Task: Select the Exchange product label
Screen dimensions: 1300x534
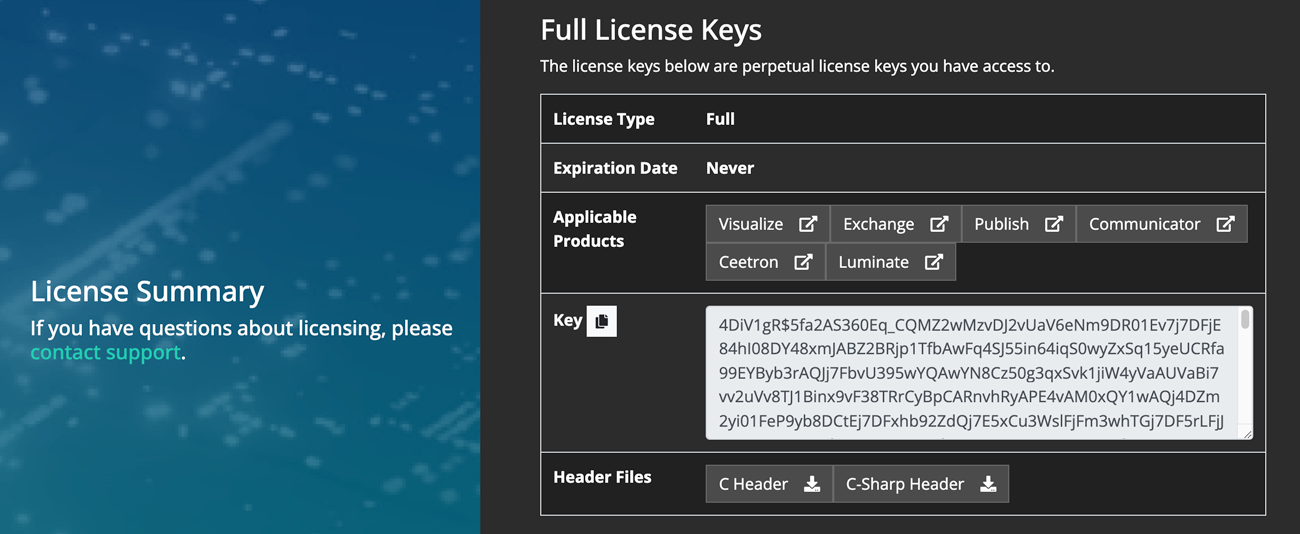Action: pyautogui.click(x=878, y=224)
